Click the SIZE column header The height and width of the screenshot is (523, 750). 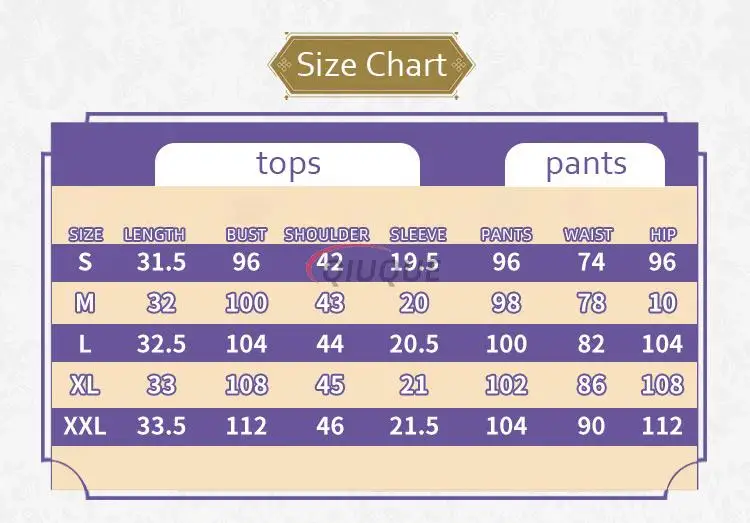86,234
